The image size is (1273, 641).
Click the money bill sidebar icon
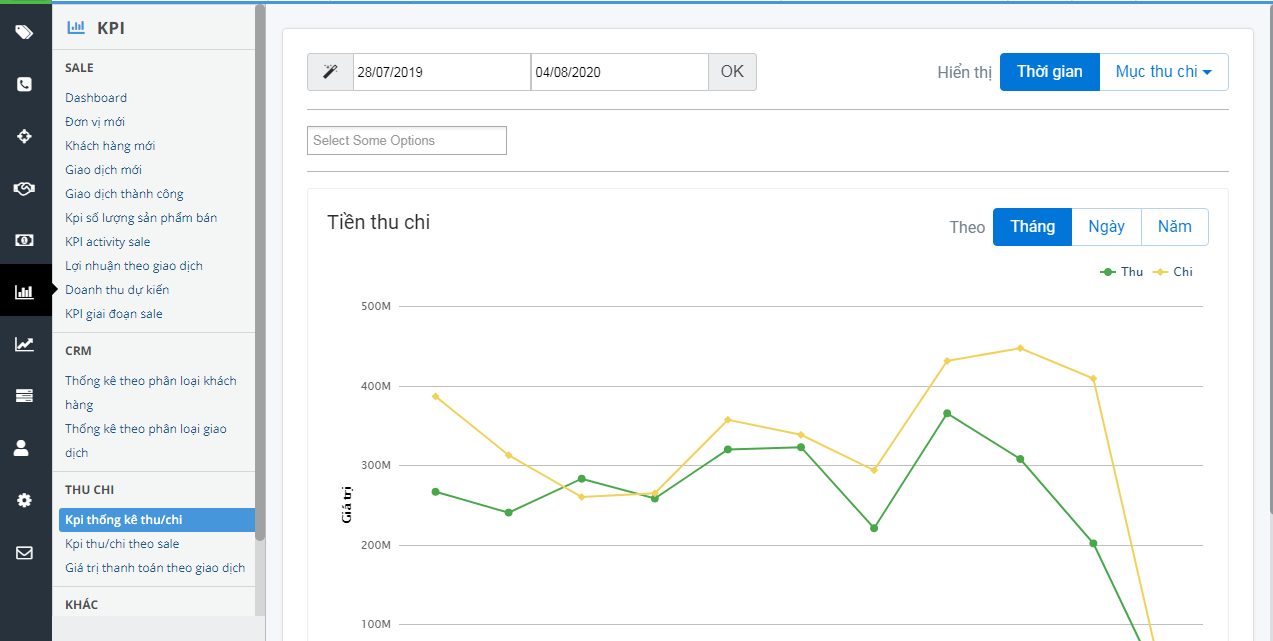[25, 240]
